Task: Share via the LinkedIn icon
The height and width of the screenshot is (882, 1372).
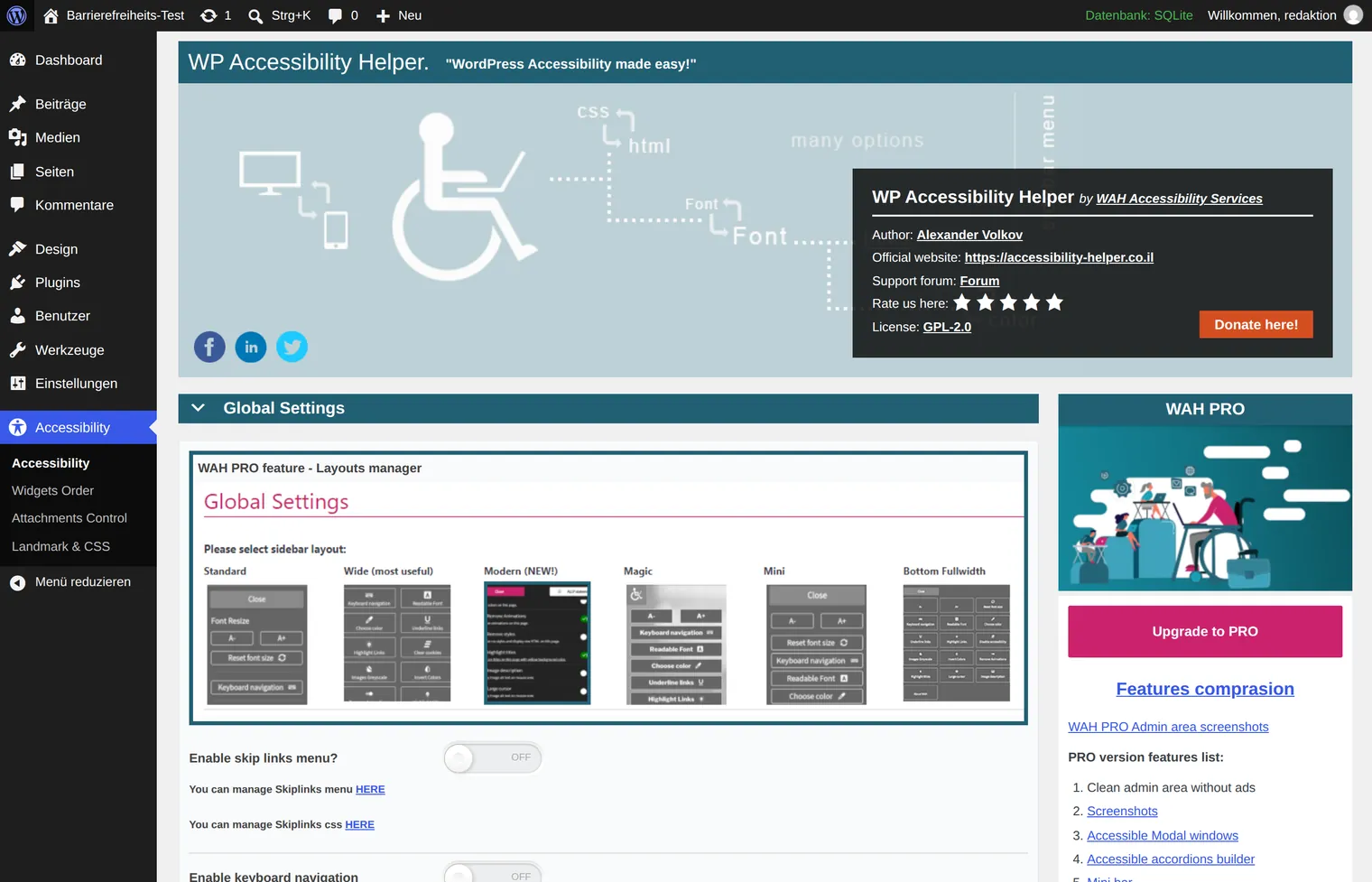Action: point(251,347)
